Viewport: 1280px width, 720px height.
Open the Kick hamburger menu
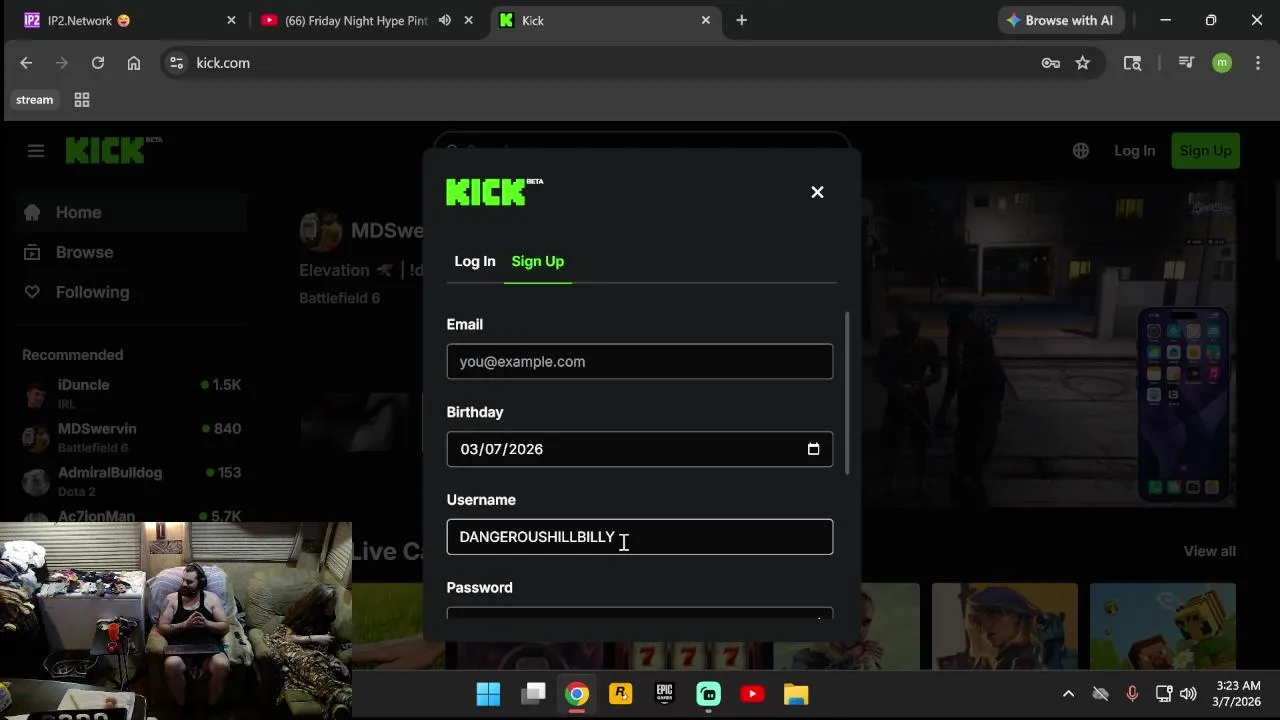point(36,151)
